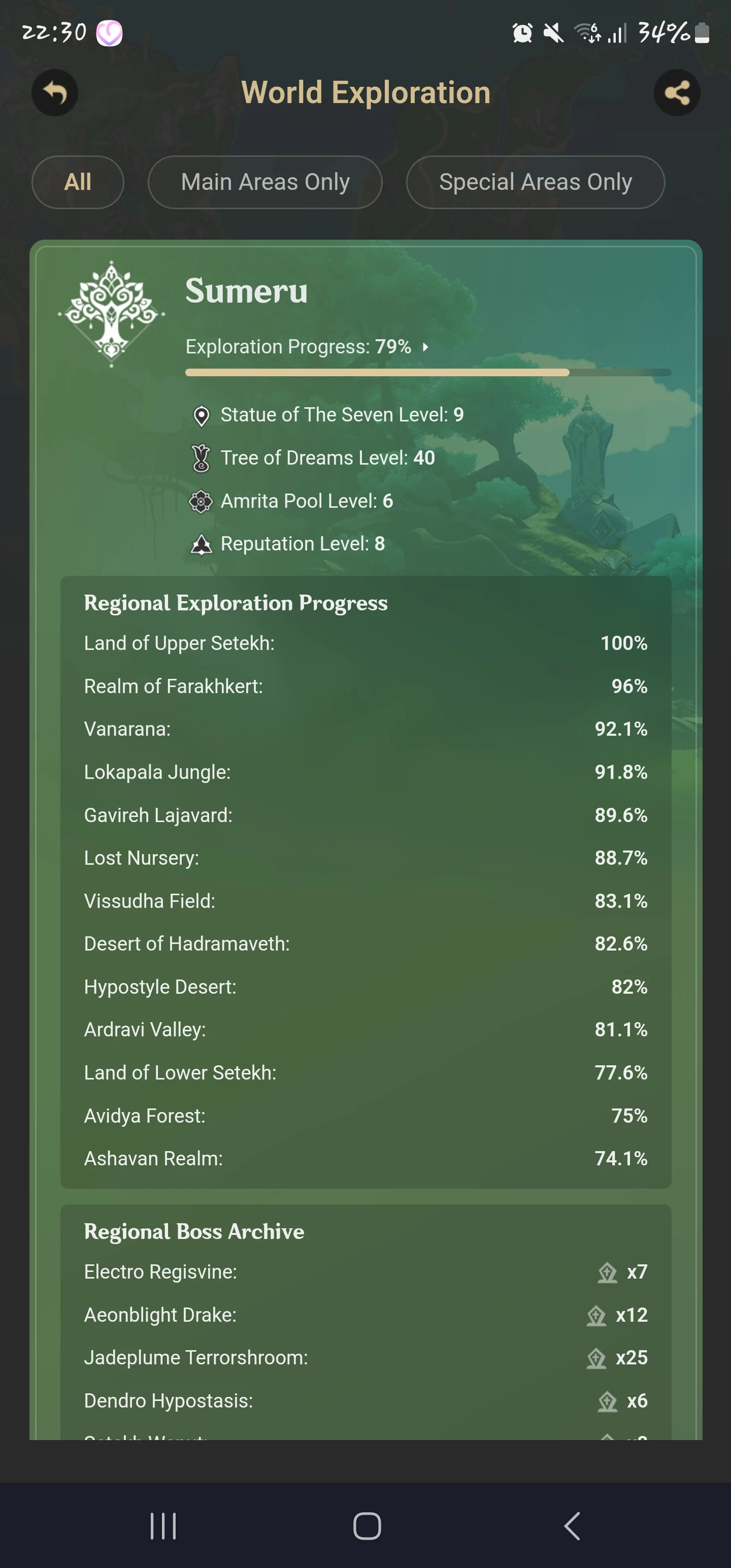Switch to Special Areas Only filter
The height and width of the screenshot is (1568, 731).
(x=535, y=182)
